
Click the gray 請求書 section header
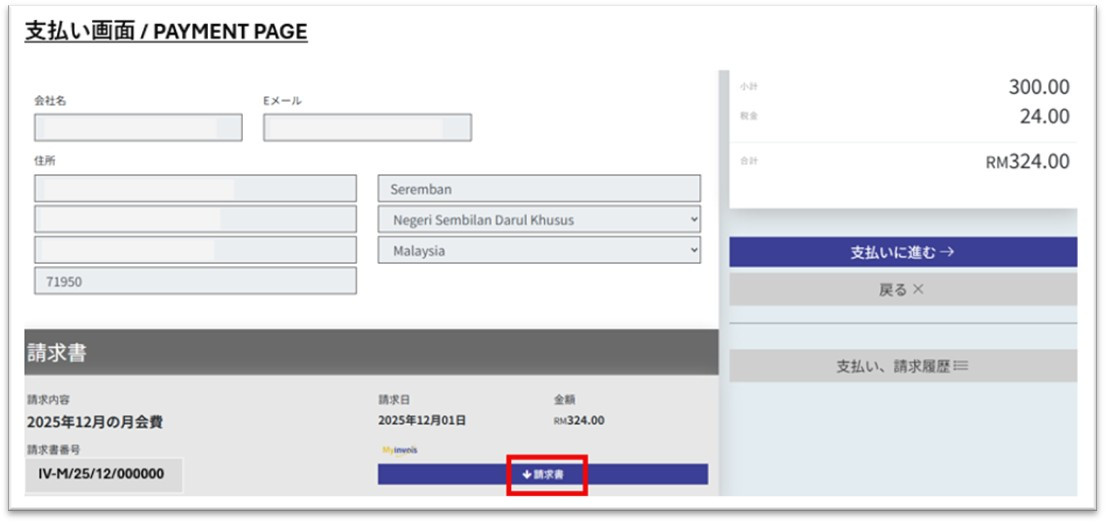[371, 352]
